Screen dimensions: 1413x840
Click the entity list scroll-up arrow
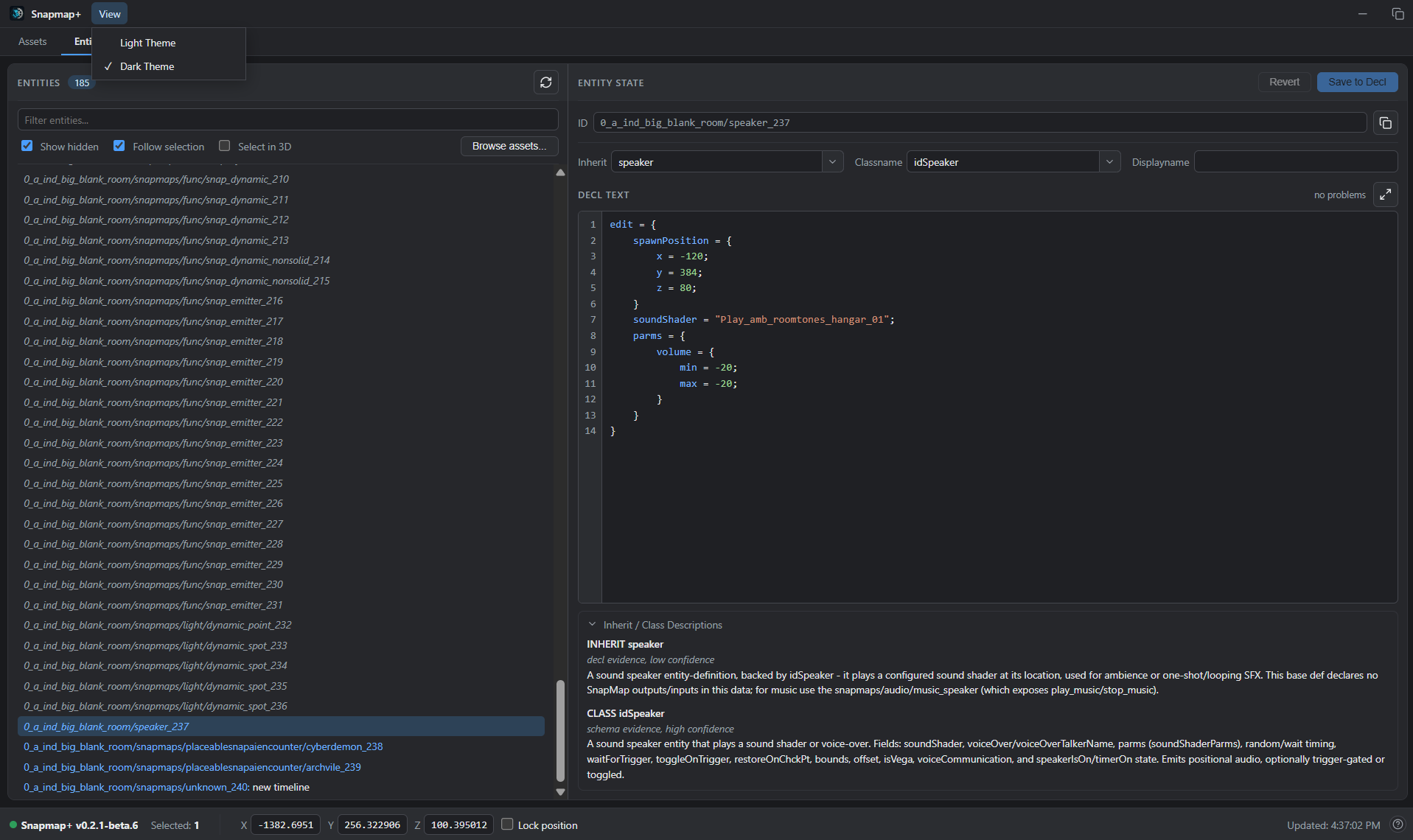point(560,172)
